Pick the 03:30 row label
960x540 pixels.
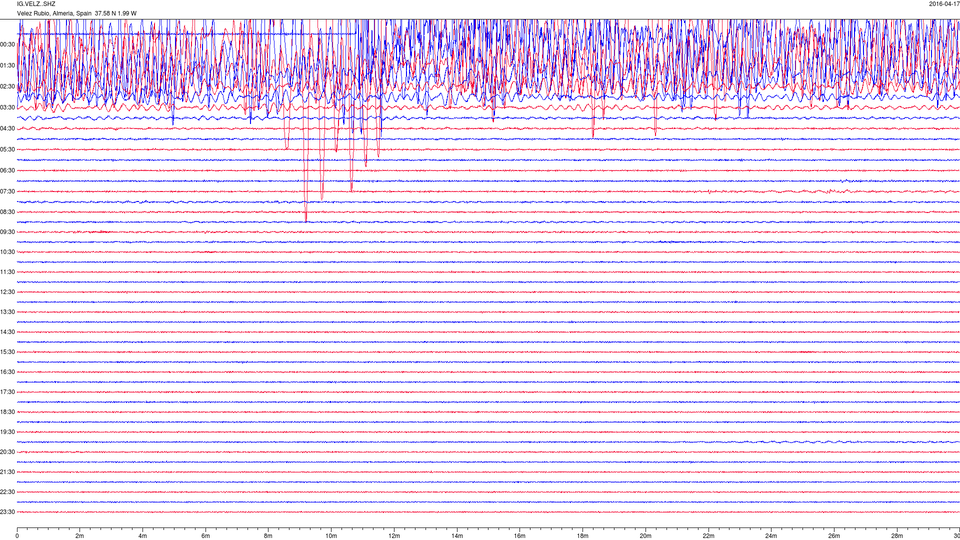tap(7, 108)
